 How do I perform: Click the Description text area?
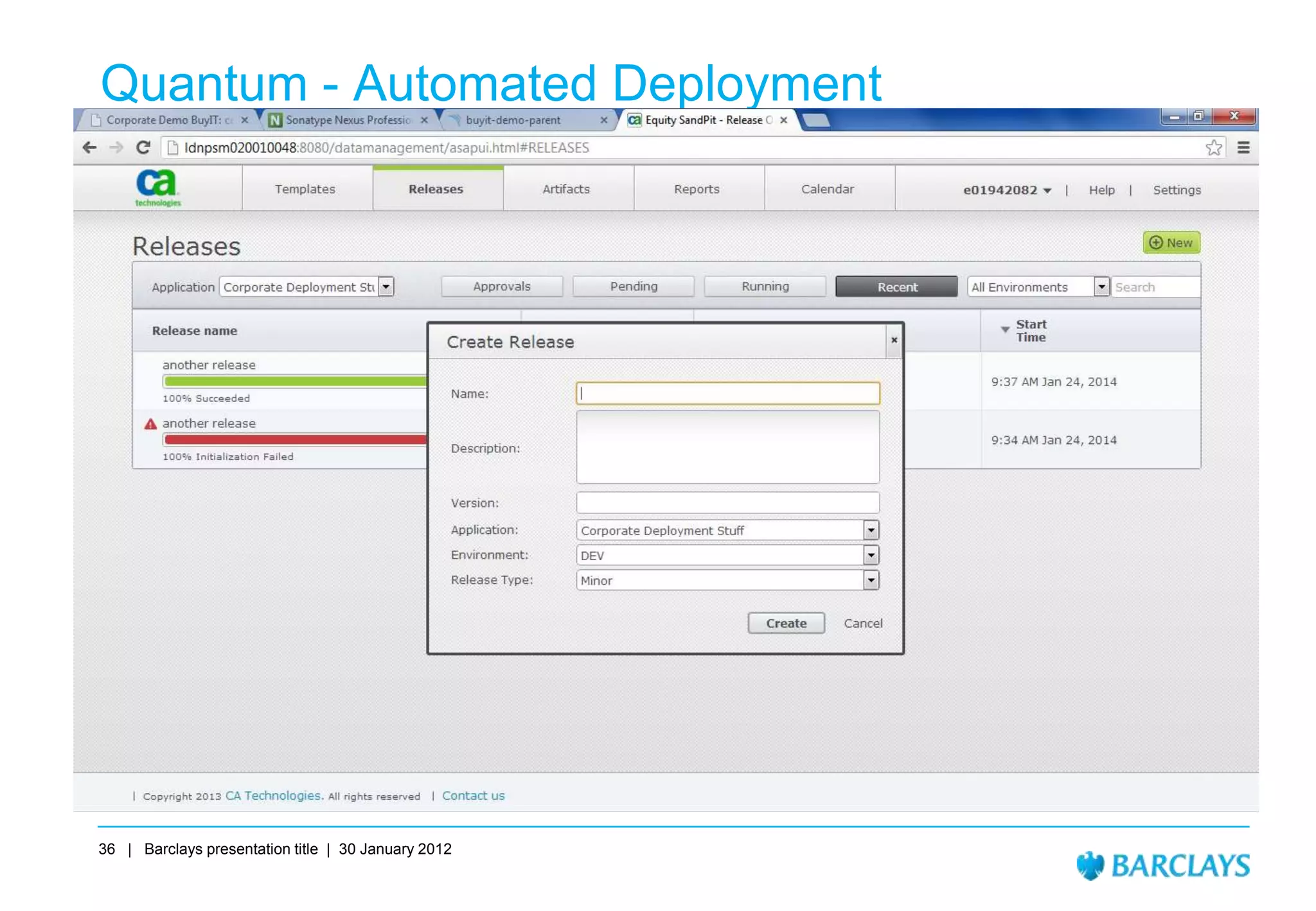pyautogui.click(x=727, y=448)
